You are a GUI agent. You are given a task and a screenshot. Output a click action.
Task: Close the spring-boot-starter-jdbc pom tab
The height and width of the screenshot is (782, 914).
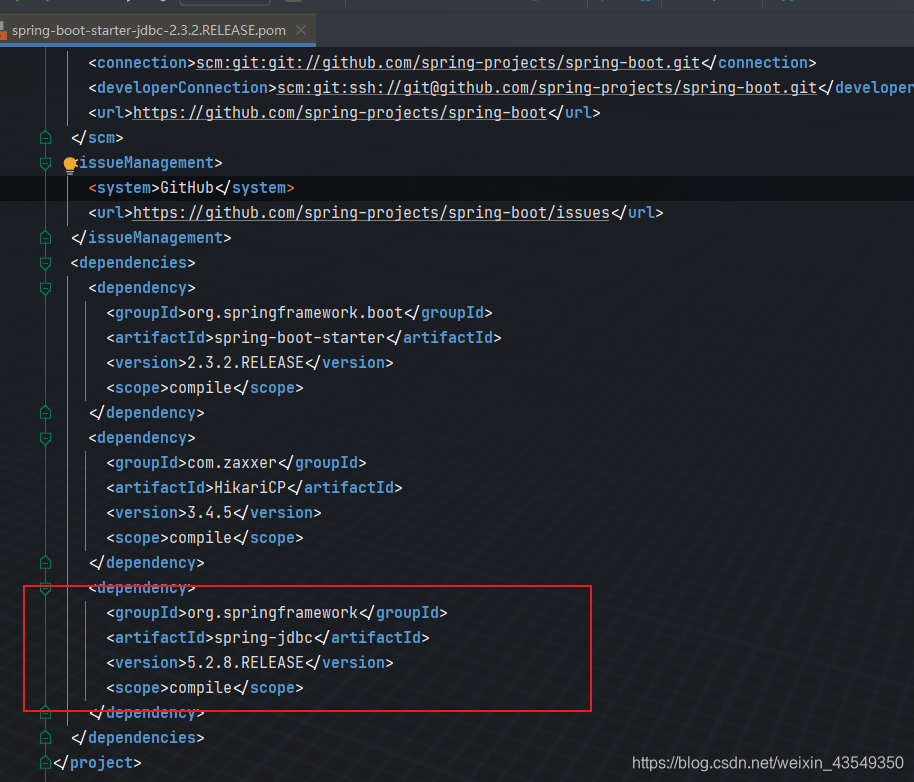(300, 31)
